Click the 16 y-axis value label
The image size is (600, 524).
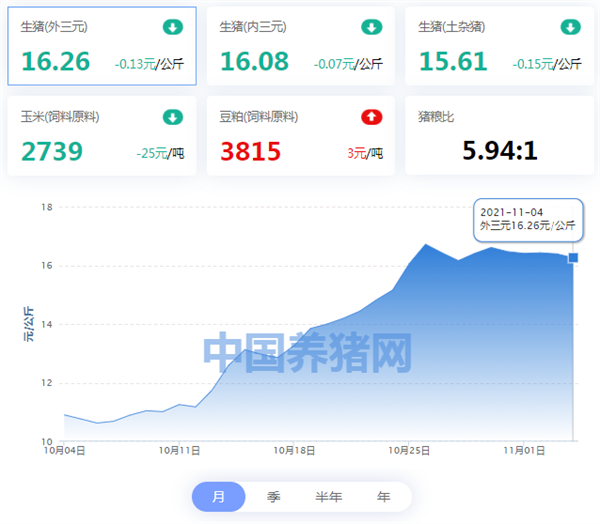47,266
